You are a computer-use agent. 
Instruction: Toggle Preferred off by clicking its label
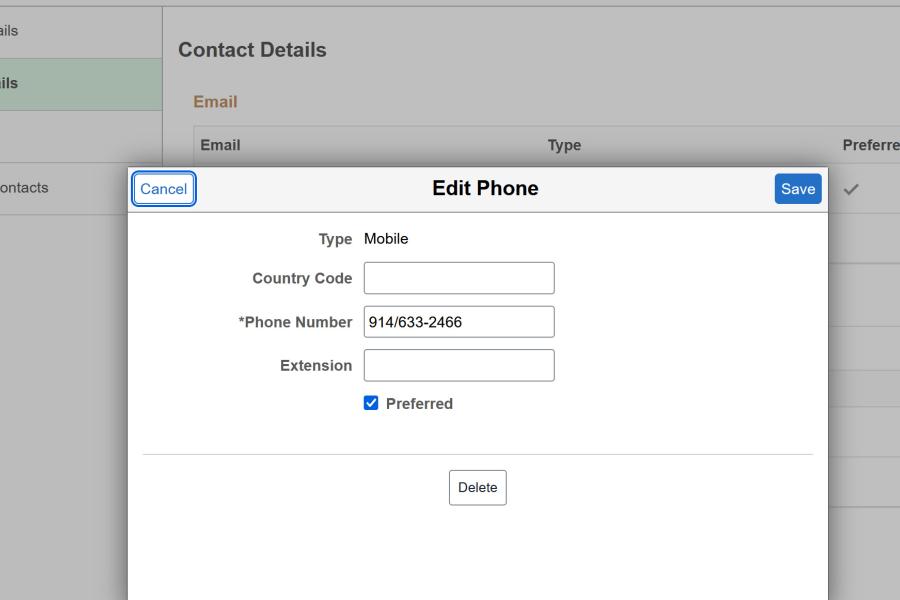click(417, 403)
